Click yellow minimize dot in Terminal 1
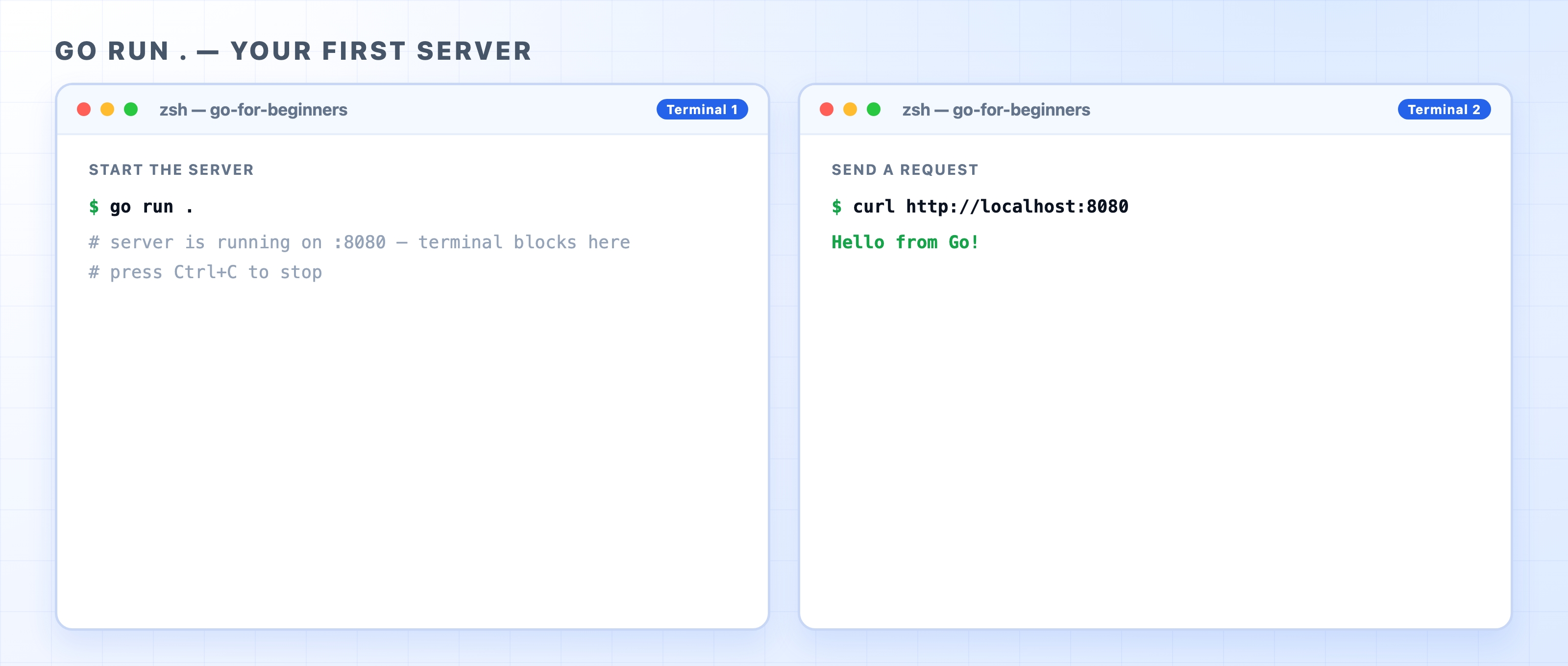This screenshot has width=1568, height=666. 107,110
